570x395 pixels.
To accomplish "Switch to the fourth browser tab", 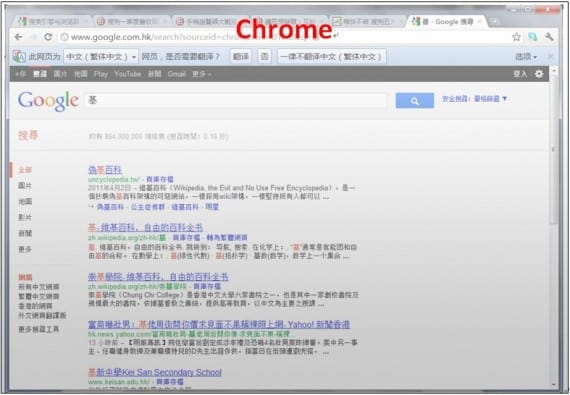I will 289,22.
